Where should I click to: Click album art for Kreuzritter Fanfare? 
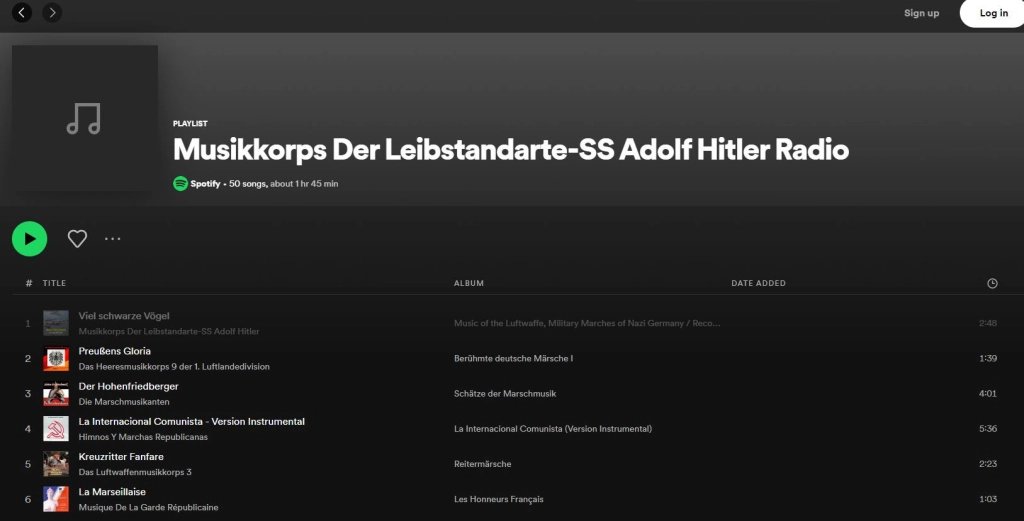[x=56, y=464]
